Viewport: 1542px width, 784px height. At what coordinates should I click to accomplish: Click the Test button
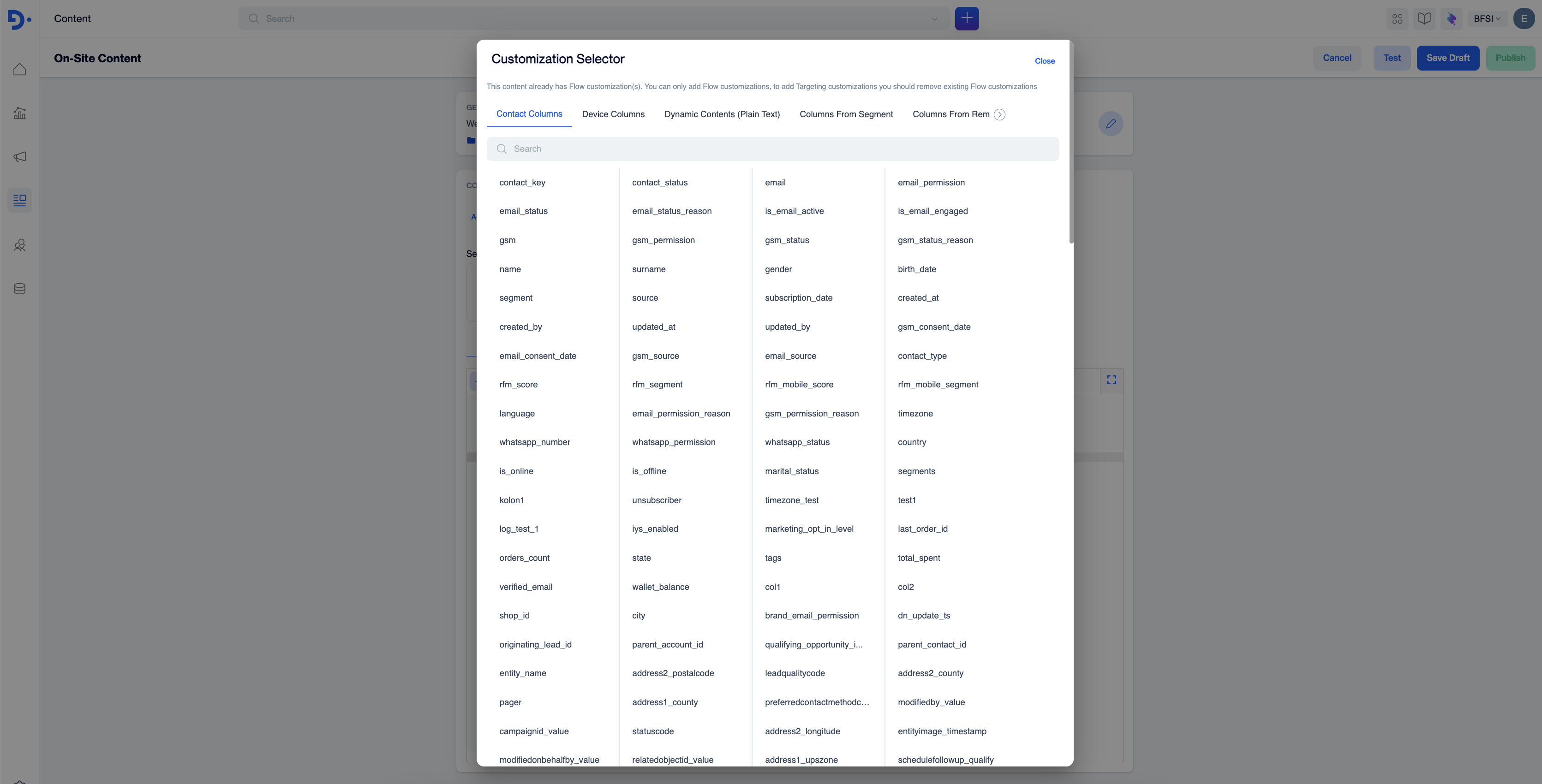point(1392,58)
